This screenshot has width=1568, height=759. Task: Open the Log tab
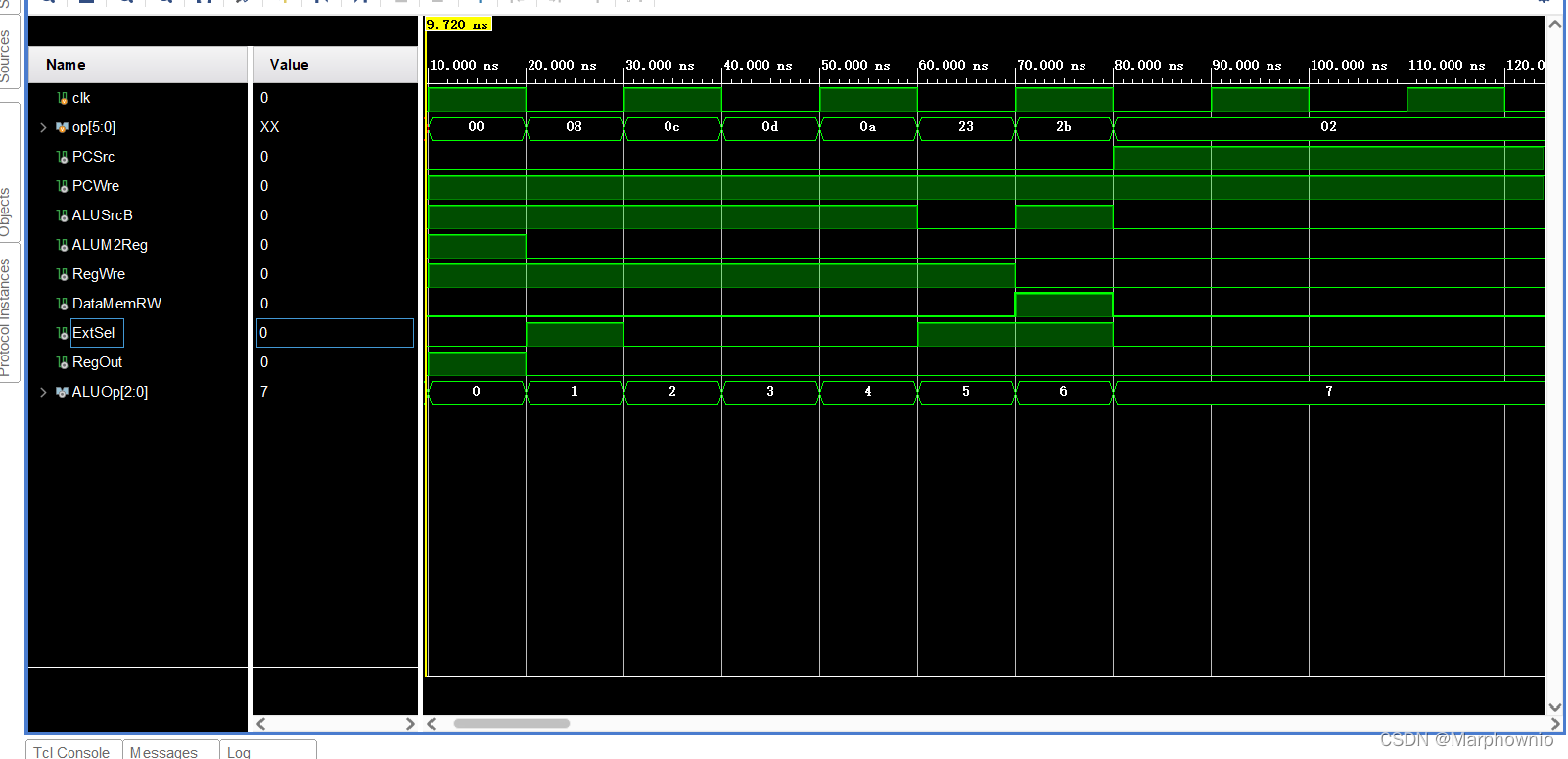pos(239,751)
